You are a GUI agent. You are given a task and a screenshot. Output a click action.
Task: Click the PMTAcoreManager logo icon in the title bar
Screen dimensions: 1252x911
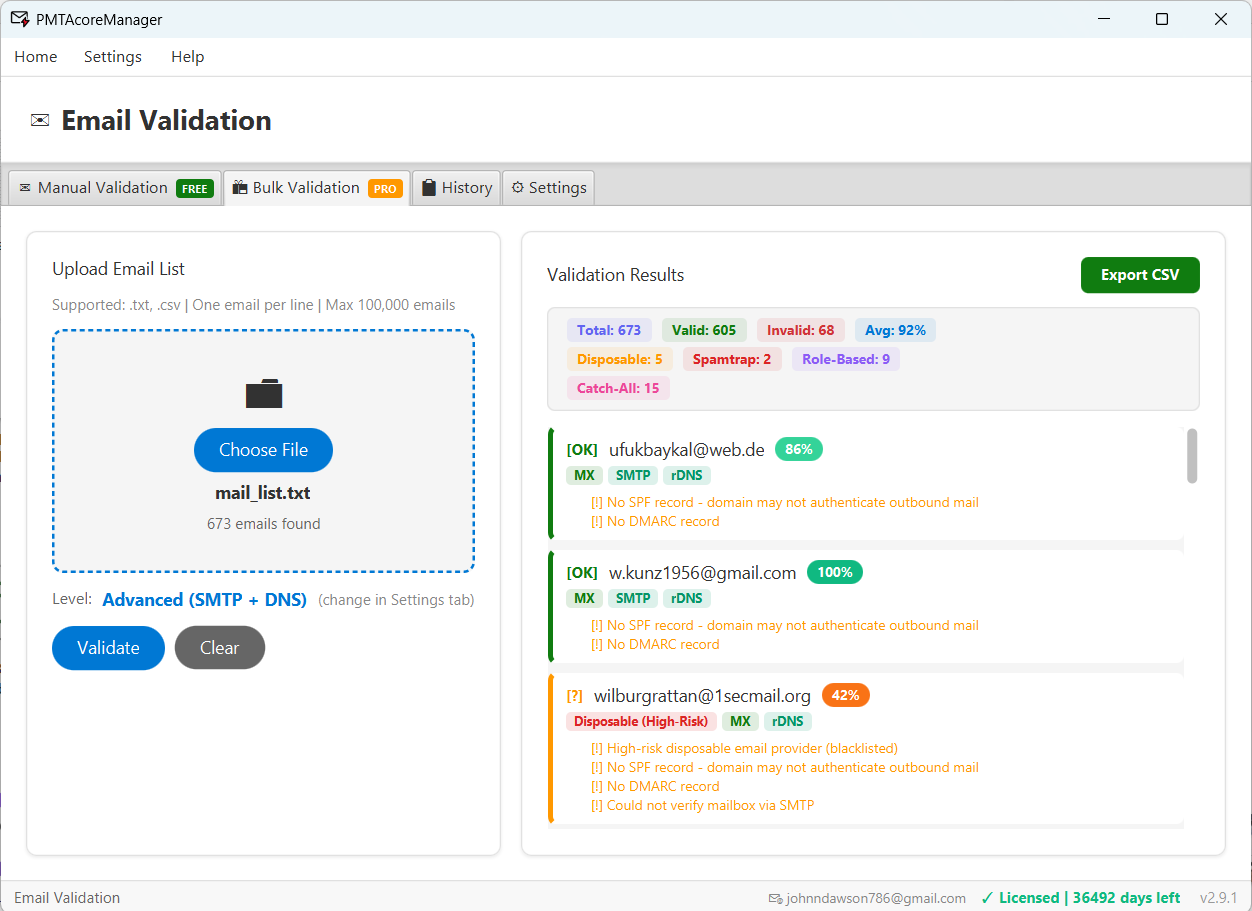(x=18, y=18)
